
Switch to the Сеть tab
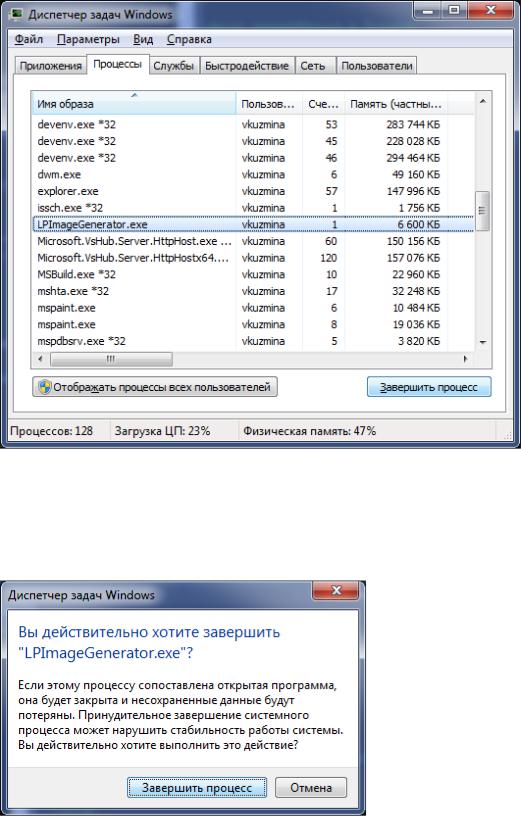[313, 66]
